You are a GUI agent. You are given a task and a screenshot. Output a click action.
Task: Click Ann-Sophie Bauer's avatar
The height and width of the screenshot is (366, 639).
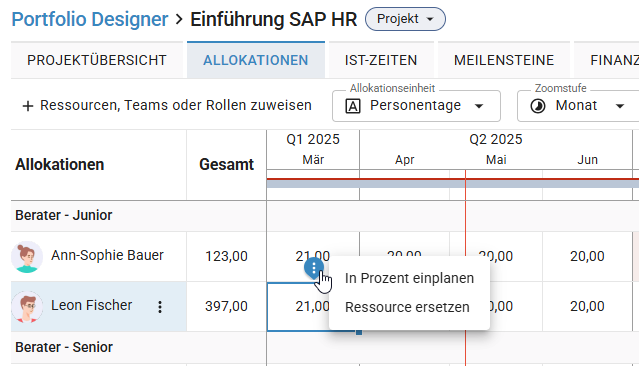(27, 257)
